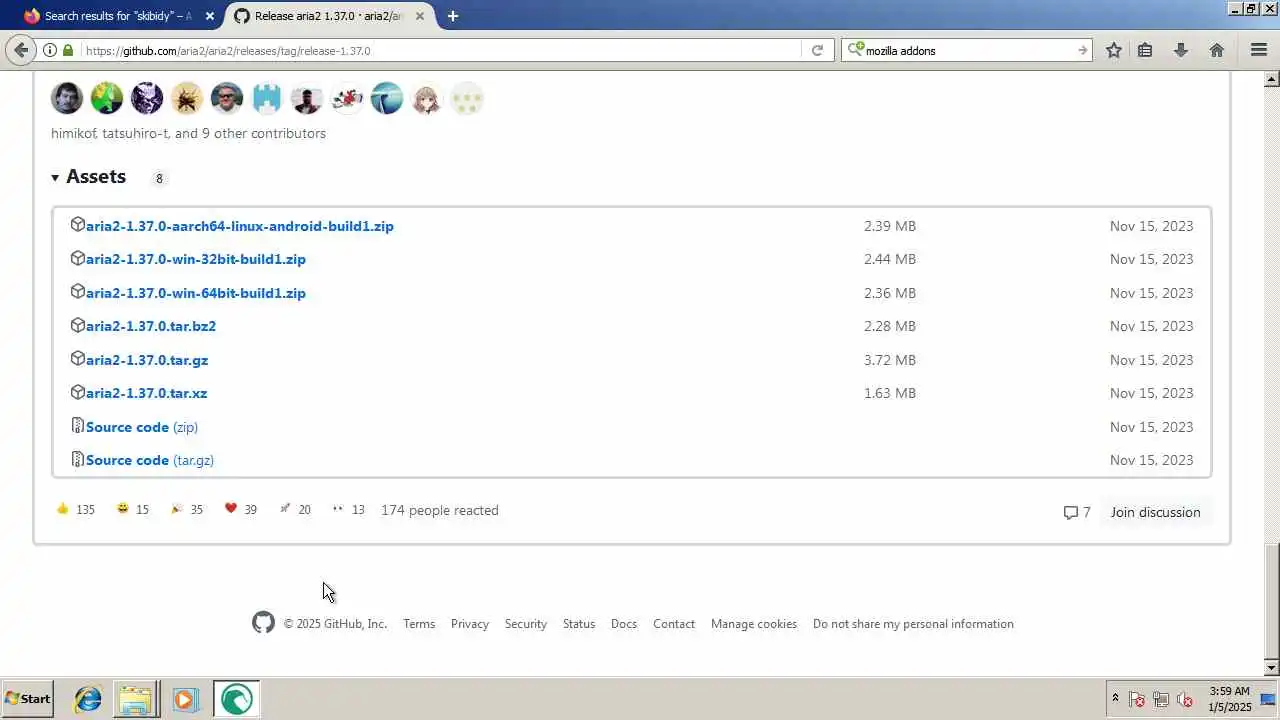React with thumbs up emoji 135
1280x720 pixels.
tap(76, 510)
